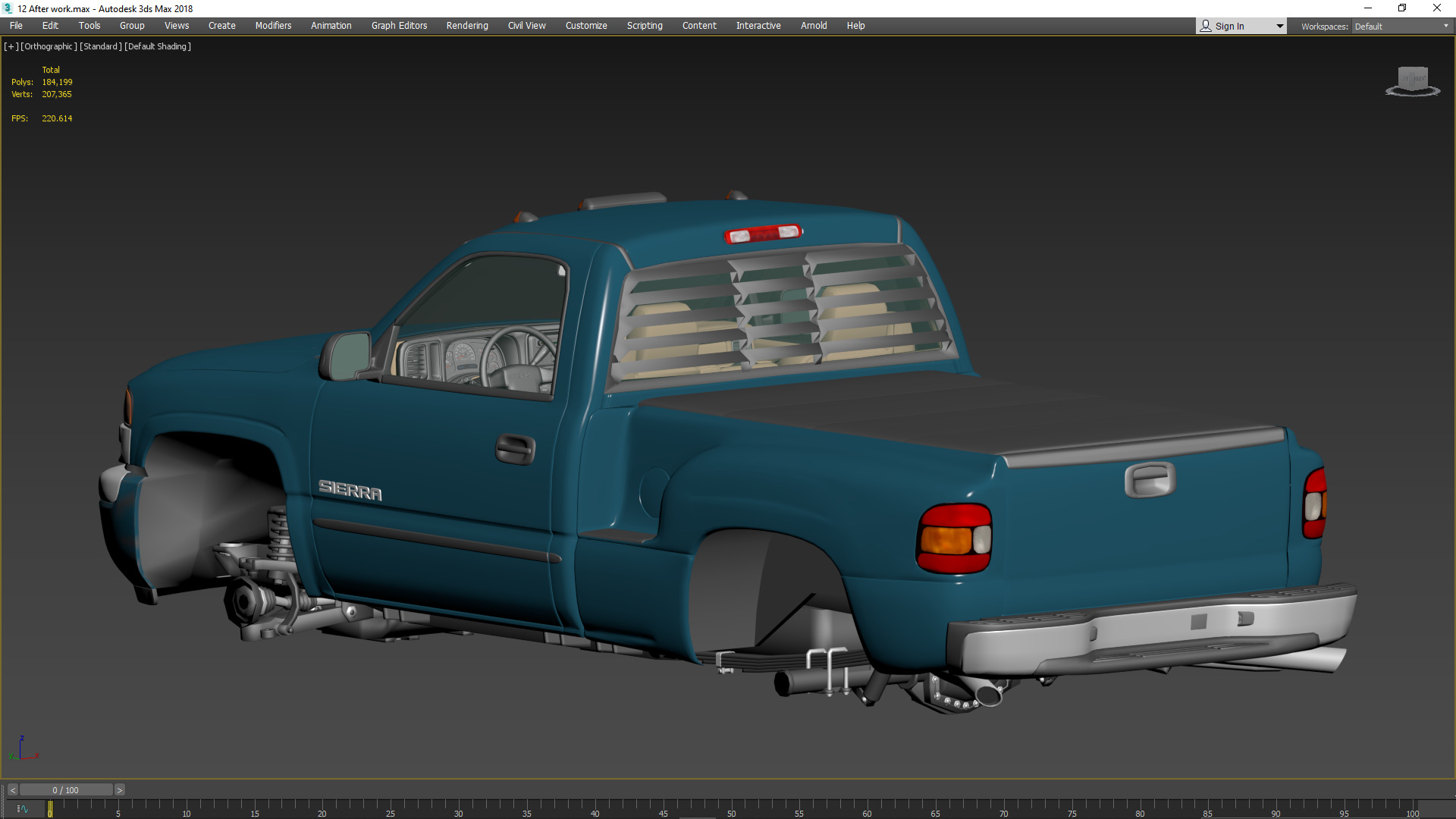Open the Default Shading viewport label
The image size is (1456, 819).
157,46
